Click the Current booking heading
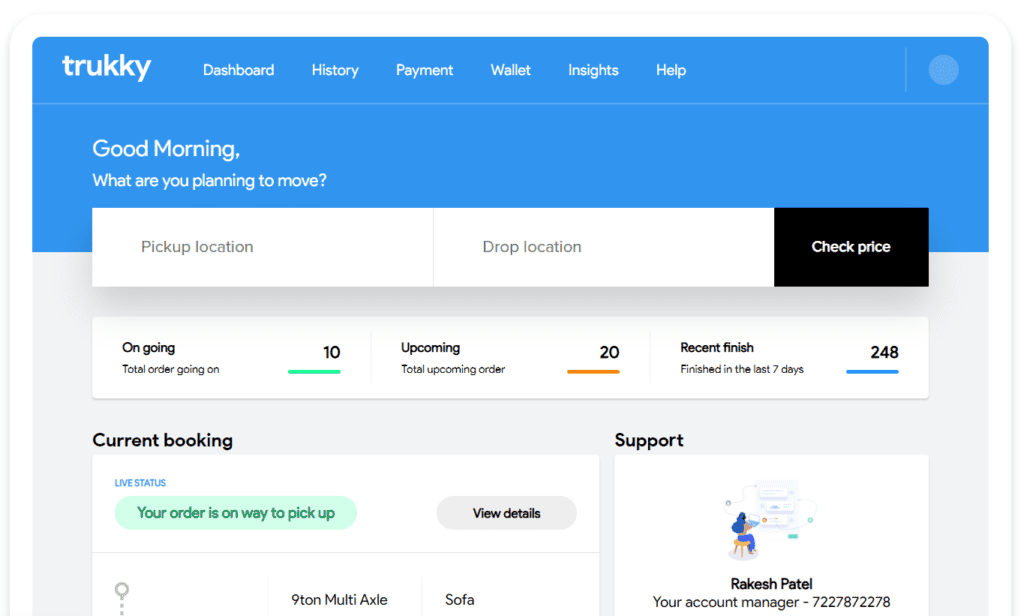 [163, 440]
